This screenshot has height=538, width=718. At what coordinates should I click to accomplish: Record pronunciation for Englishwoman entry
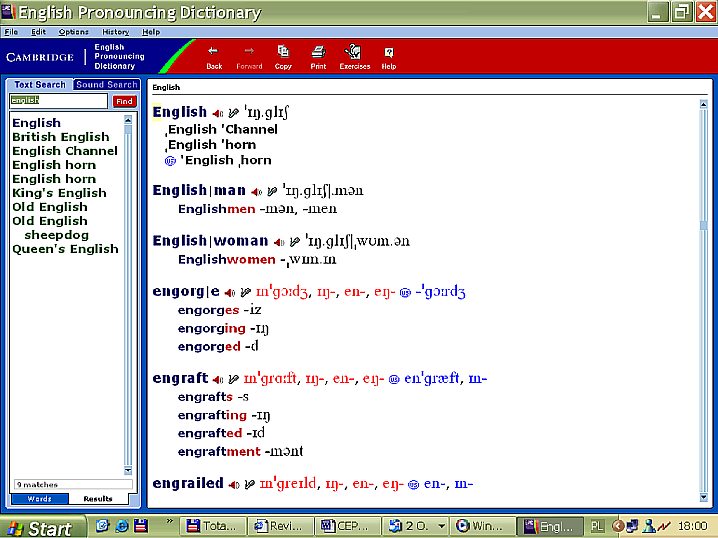click(x=295, y=241)
